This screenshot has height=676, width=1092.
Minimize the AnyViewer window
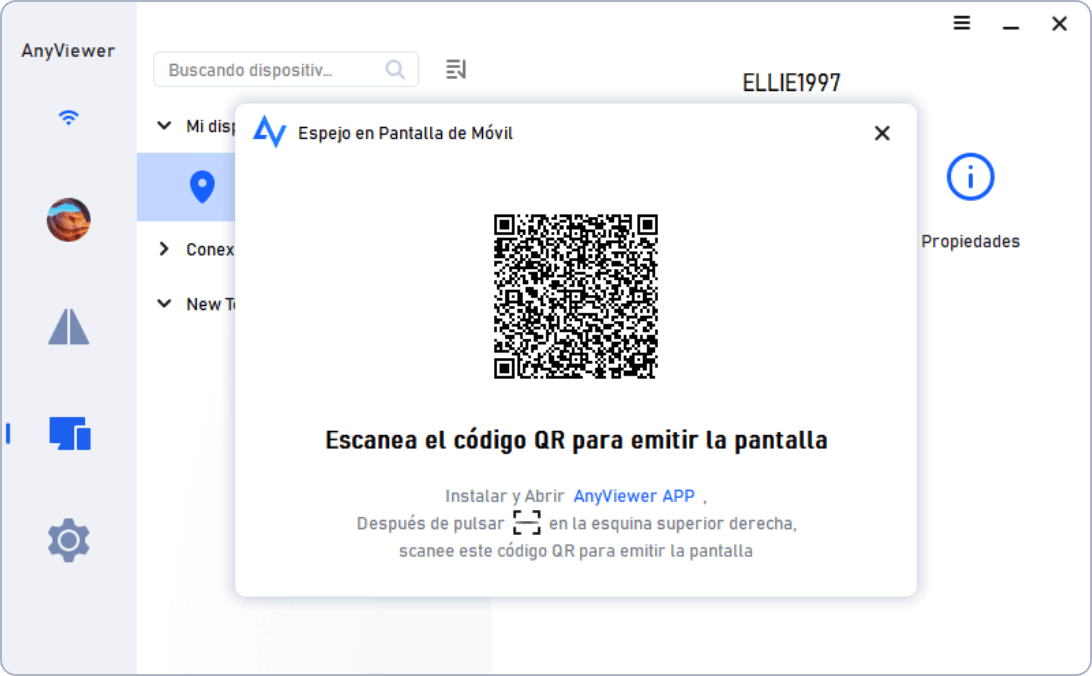pyautogui.click(x=1011, y=23)
